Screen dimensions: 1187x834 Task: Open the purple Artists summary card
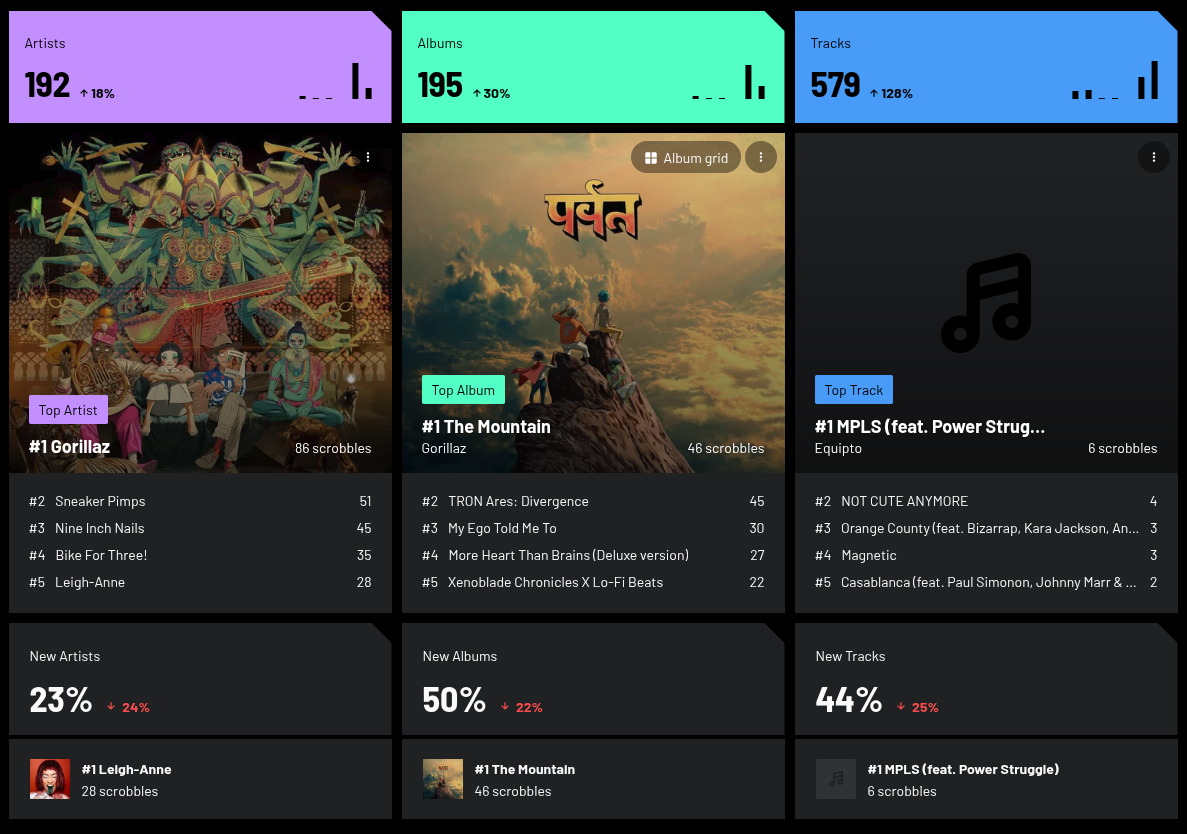point(200,67)
